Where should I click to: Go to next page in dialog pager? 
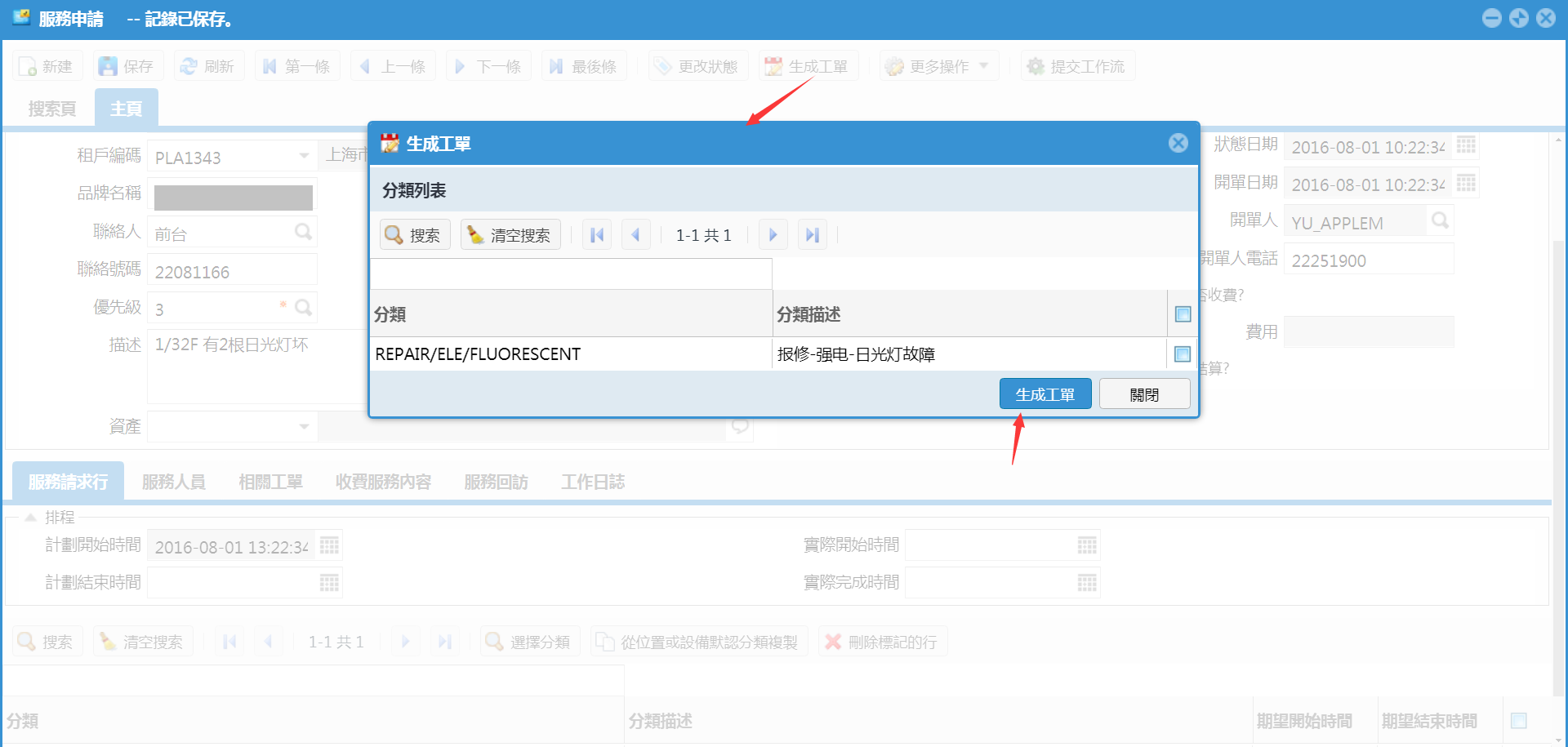[x=773, y=235]
